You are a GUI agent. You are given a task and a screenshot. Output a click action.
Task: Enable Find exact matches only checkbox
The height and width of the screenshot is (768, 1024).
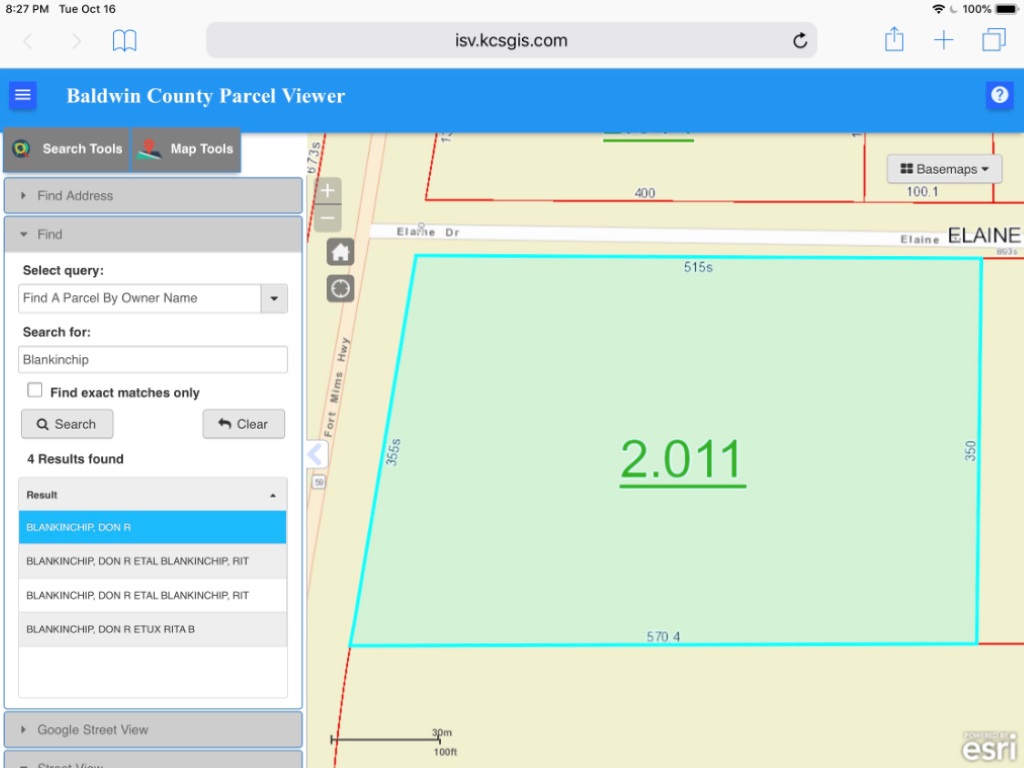click(35, 391)
